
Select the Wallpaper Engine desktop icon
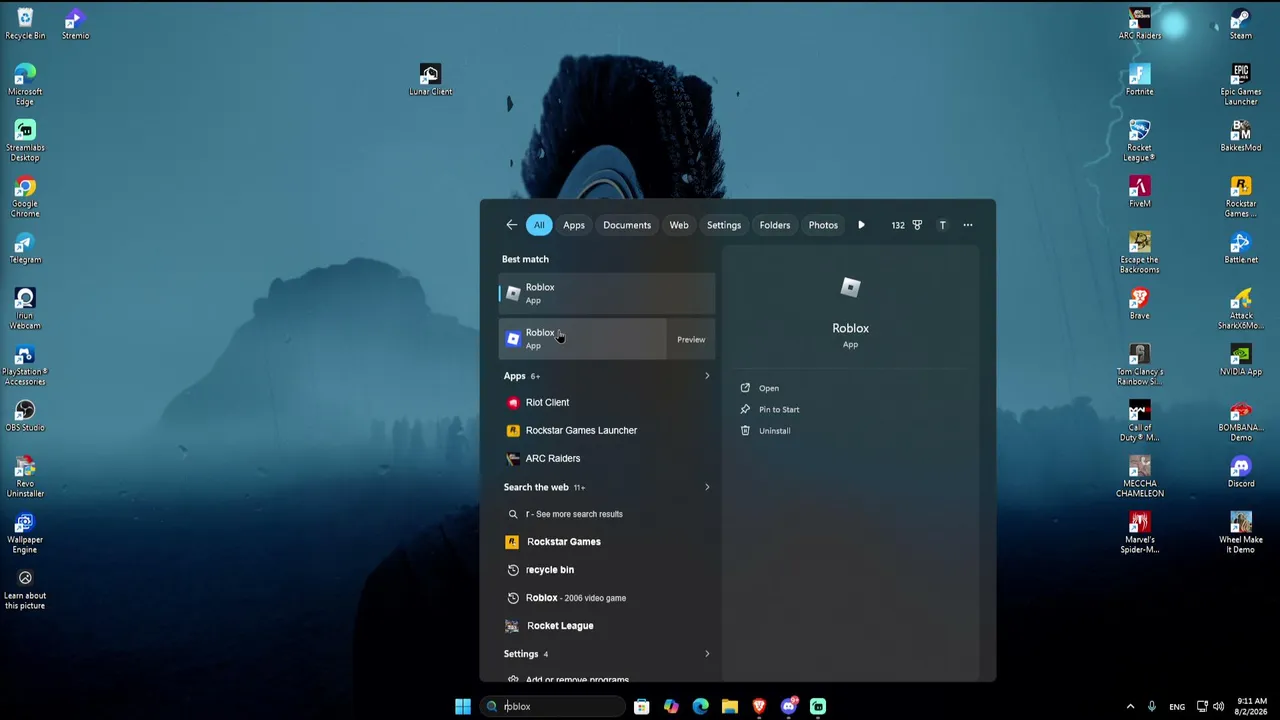[25, 533]
